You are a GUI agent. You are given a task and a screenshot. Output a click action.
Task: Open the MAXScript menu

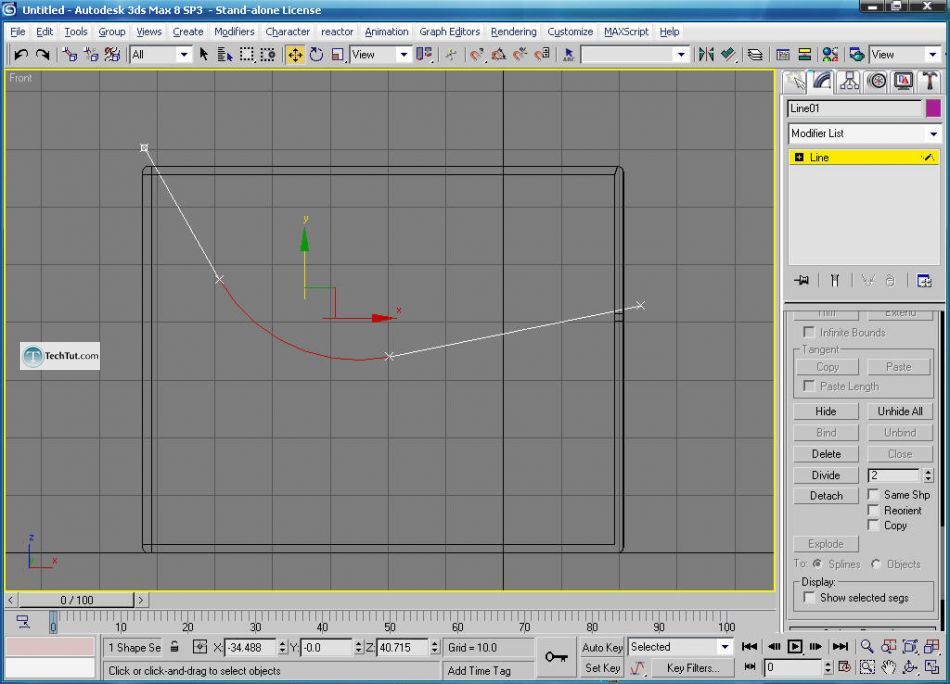[626, 32]
